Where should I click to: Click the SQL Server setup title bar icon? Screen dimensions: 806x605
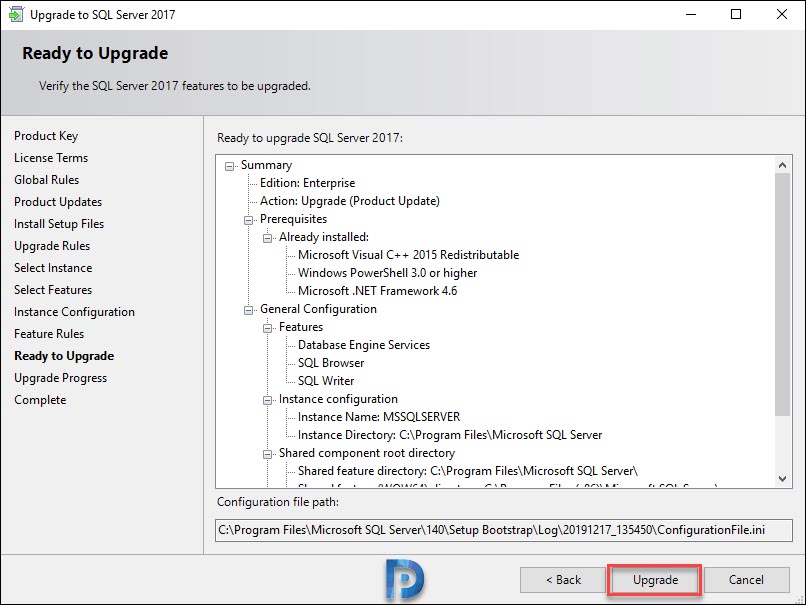point(16,14)
